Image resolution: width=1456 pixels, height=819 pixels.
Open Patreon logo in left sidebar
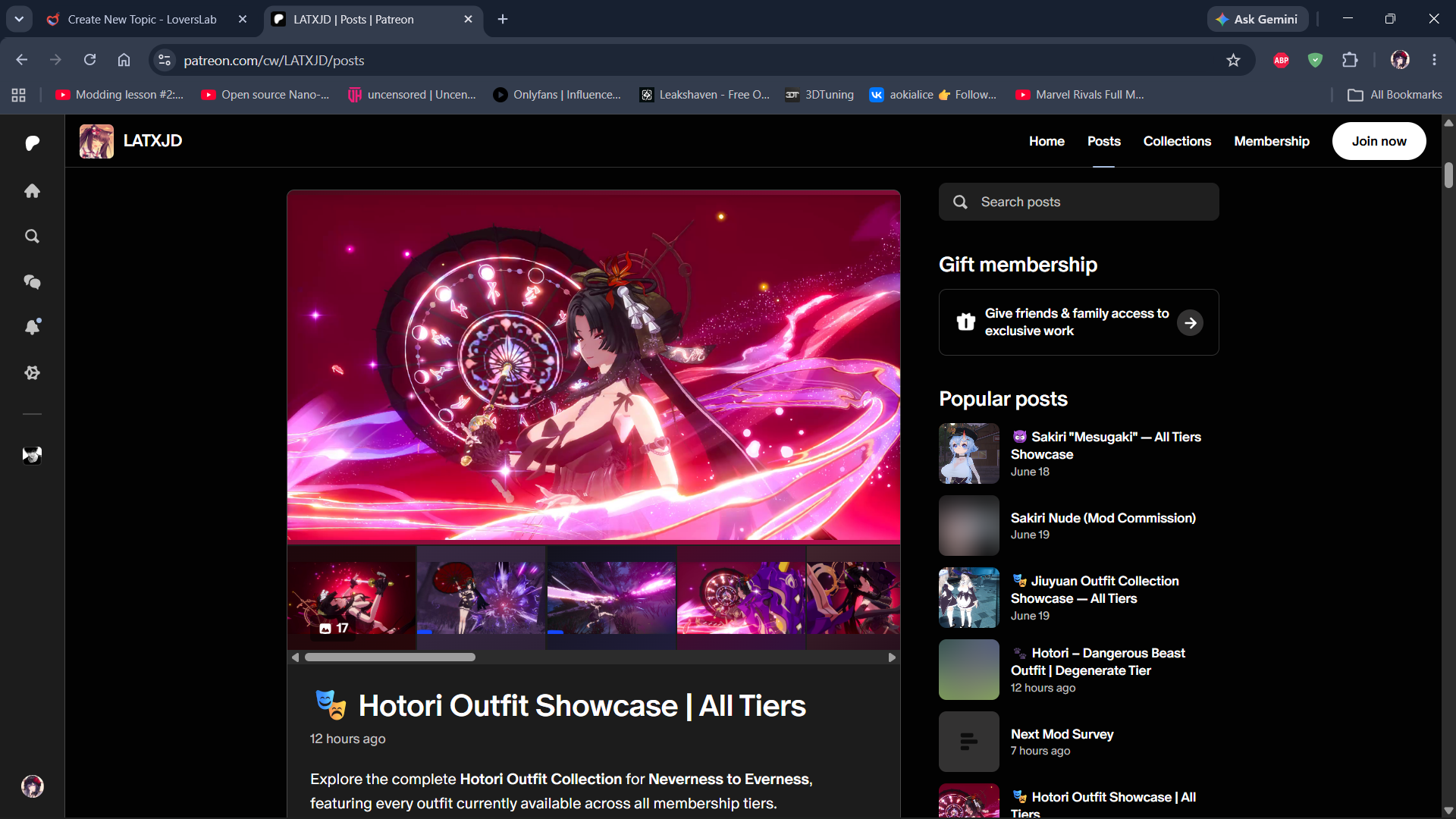(x=32, y=143)
